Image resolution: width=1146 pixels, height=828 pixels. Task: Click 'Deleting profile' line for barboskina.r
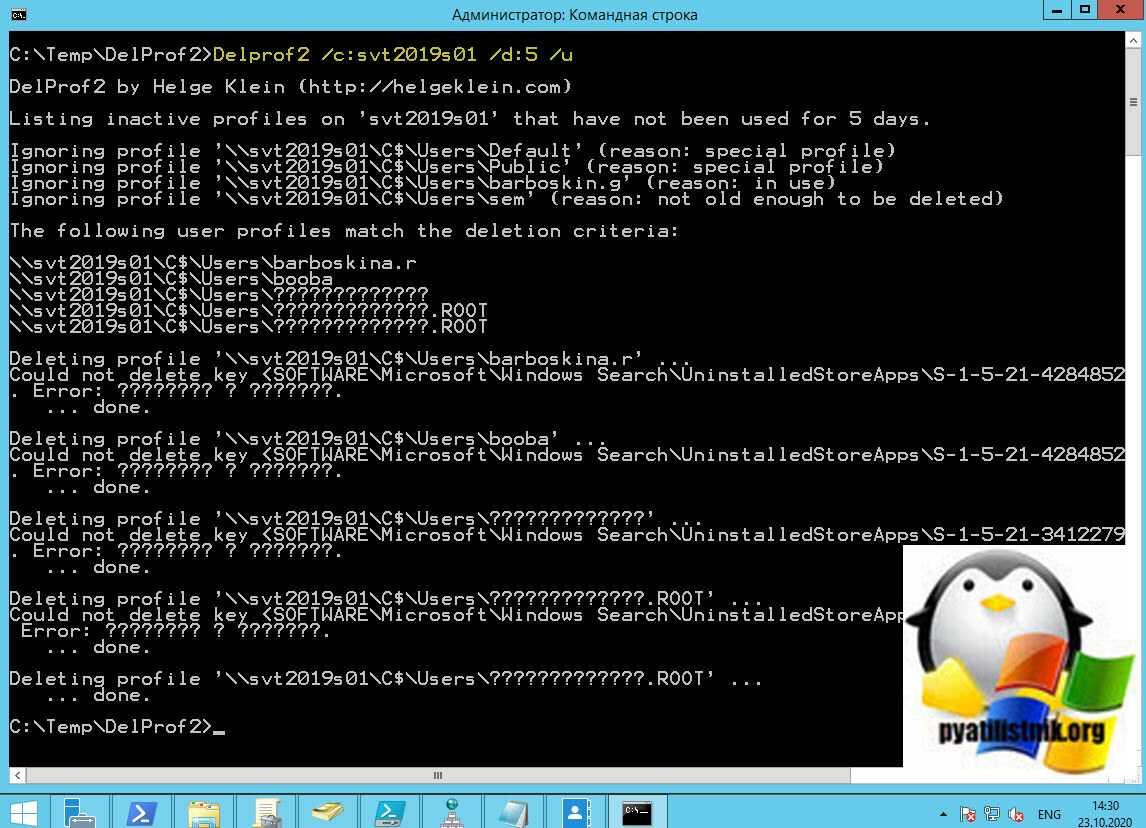349,359
